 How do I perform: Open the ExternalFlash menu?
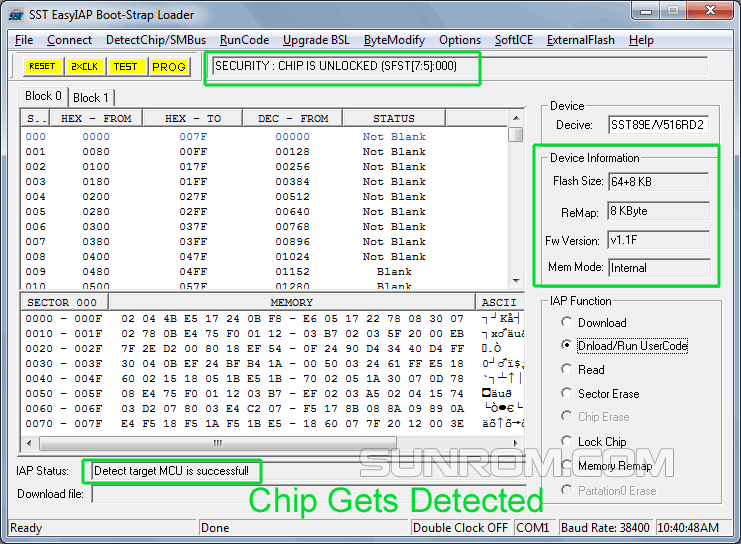point(581,40)
